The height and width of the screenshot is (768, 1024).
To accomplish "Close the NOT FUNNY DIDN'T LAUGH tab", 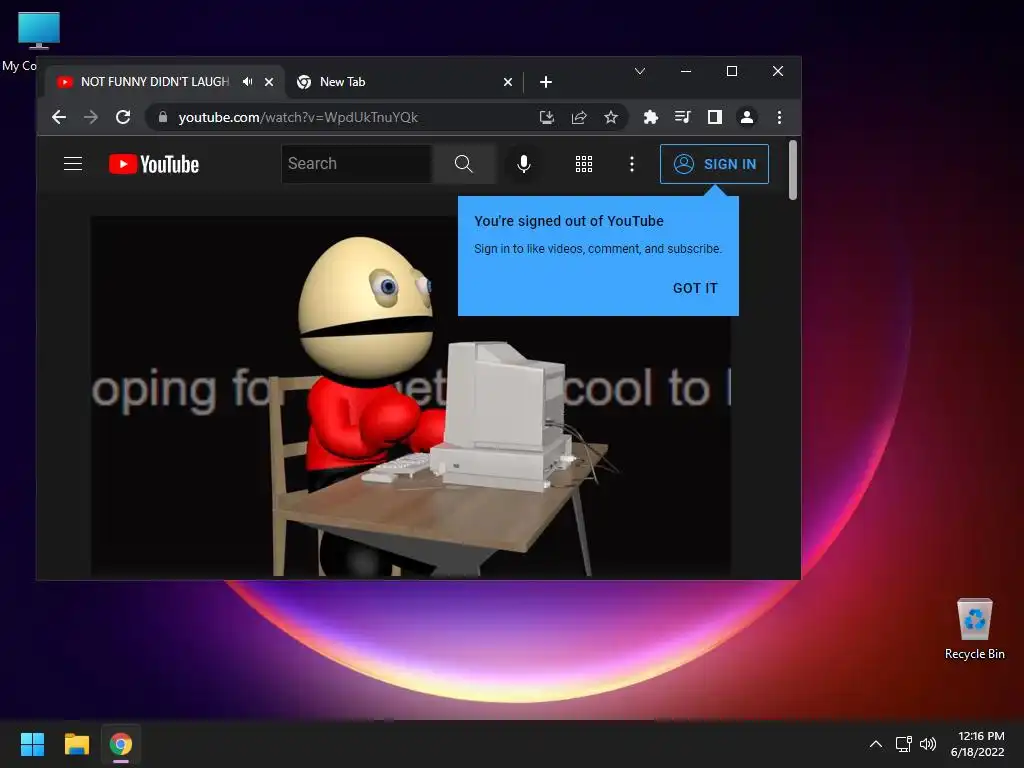I will pos(269,82).
